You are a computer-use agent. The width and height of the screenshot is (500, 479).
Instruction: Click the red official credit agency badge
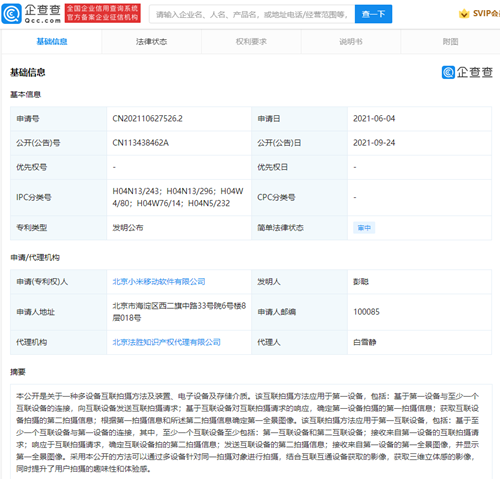103,14
